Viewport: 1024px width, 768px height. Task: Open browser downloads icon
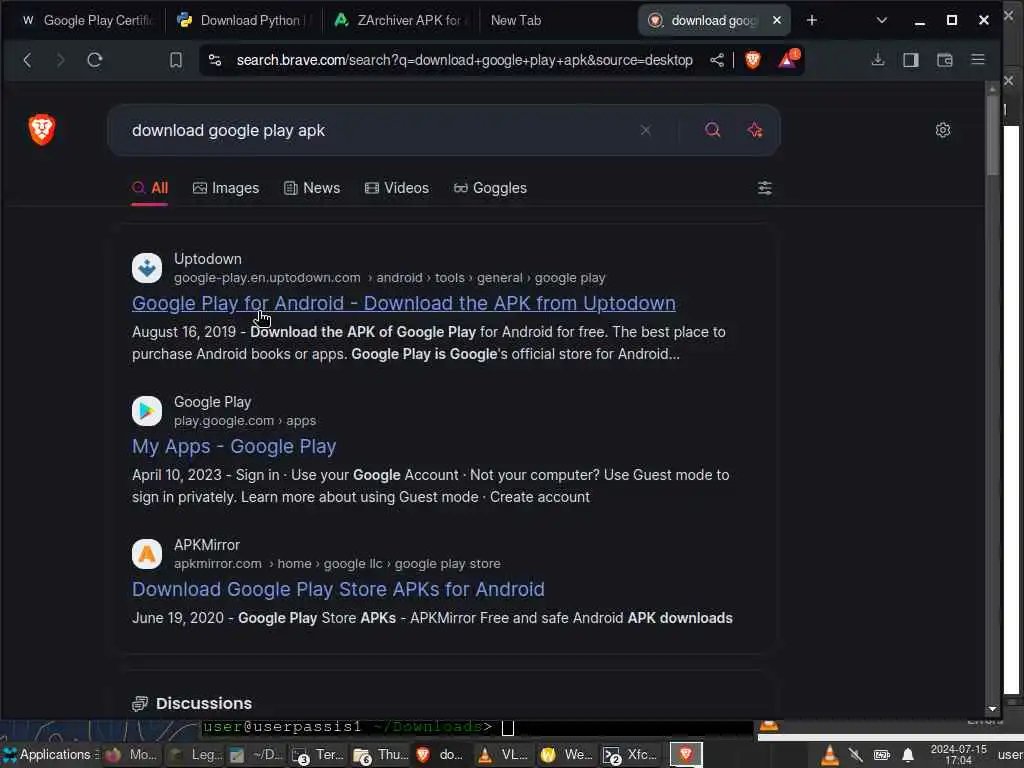[x=878, y=60]
